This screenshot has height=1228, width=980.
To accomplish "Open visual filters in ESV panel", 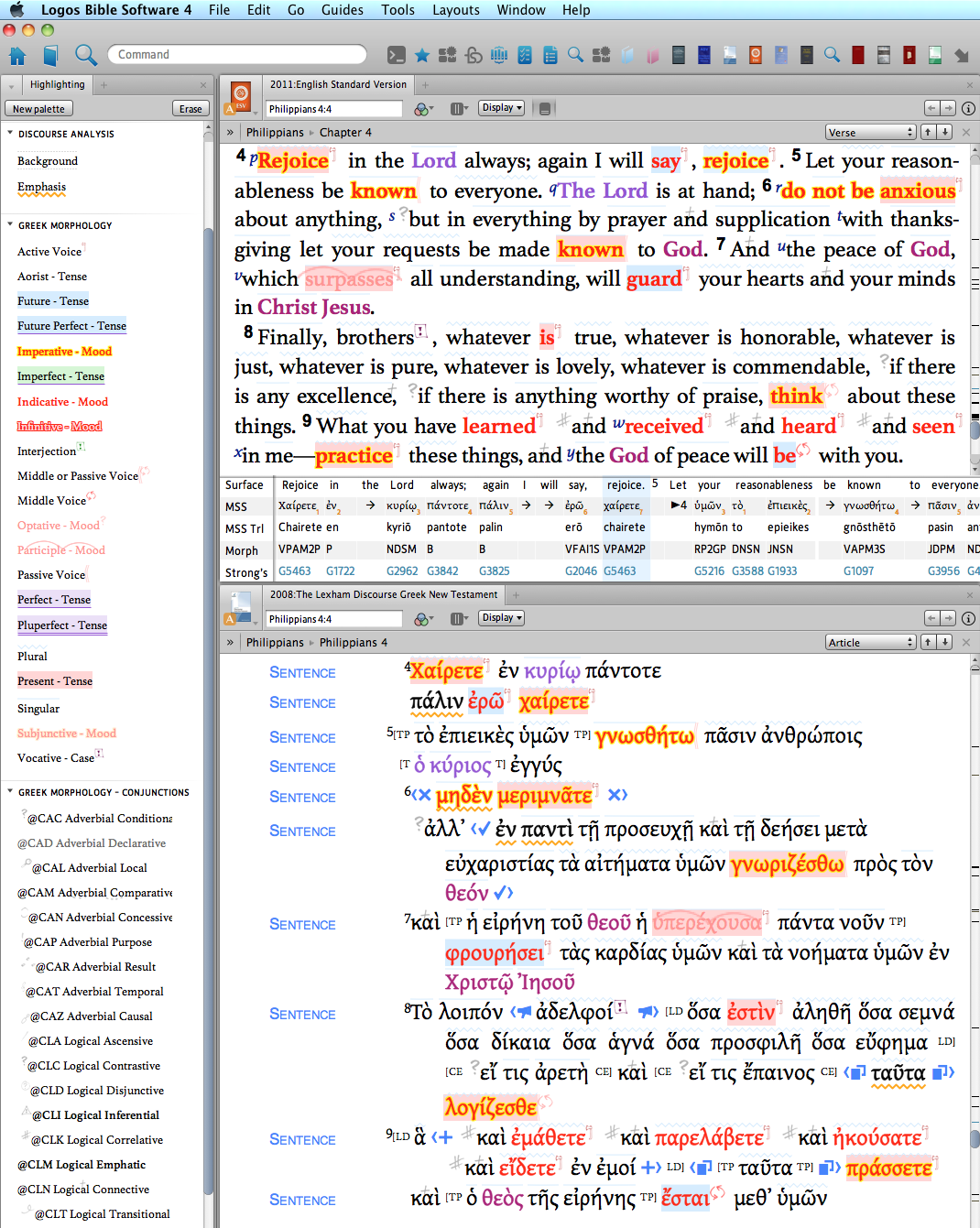I will point(423,109).
